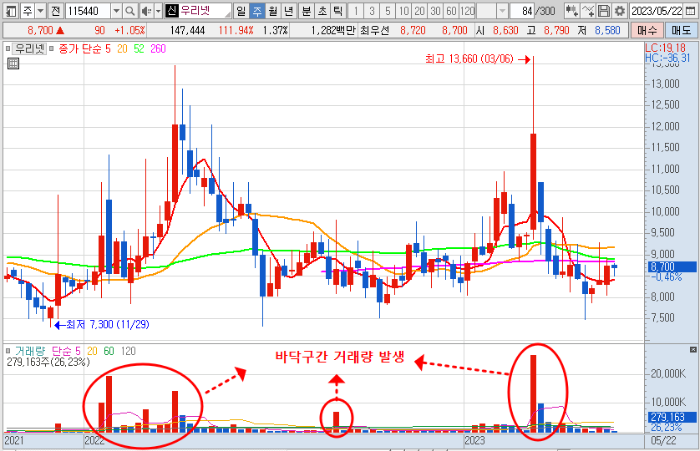Close the volume panel with x icon
Viewport: 700px width, 451px height.
point(693,349)
